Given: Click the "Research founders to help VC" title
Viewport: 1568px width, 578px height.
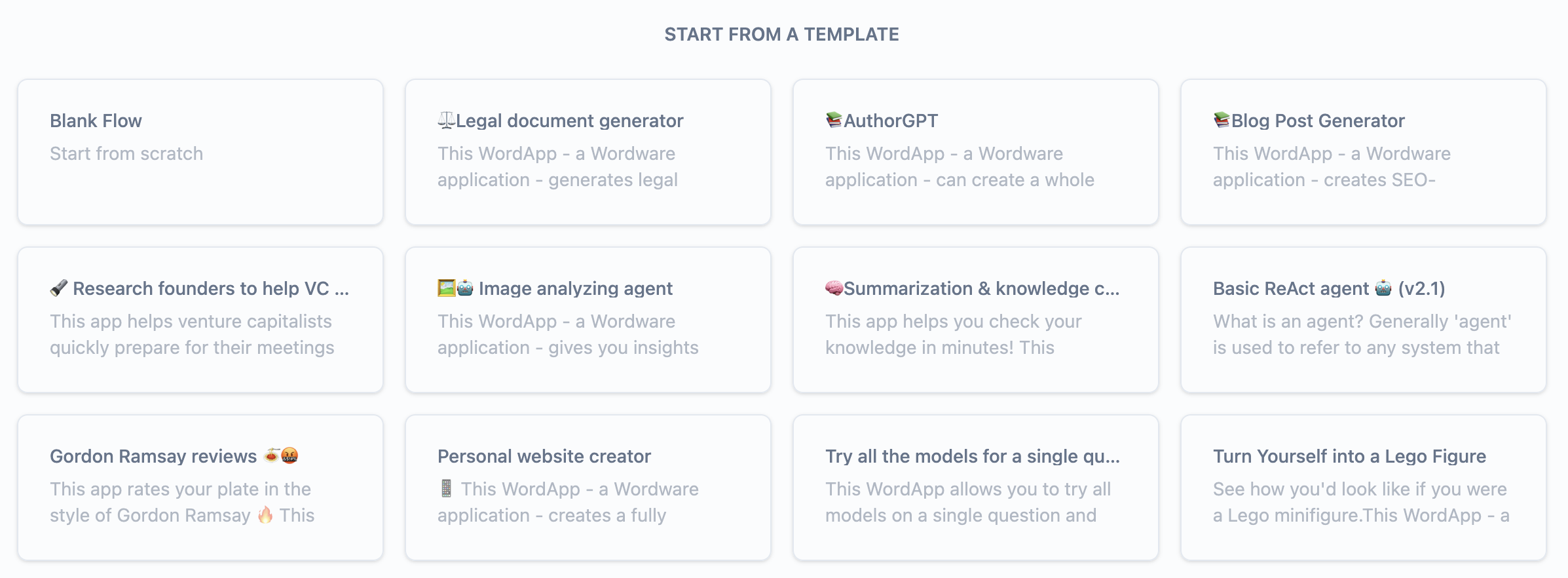Looking at the screenshot, I should 210,288.
